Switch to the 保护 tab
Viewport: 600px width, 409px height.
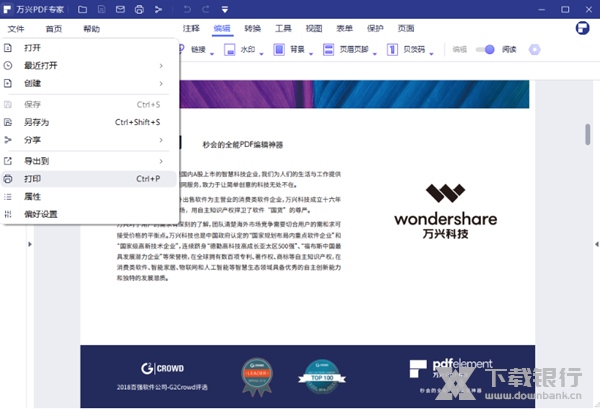tap(375, 28)
